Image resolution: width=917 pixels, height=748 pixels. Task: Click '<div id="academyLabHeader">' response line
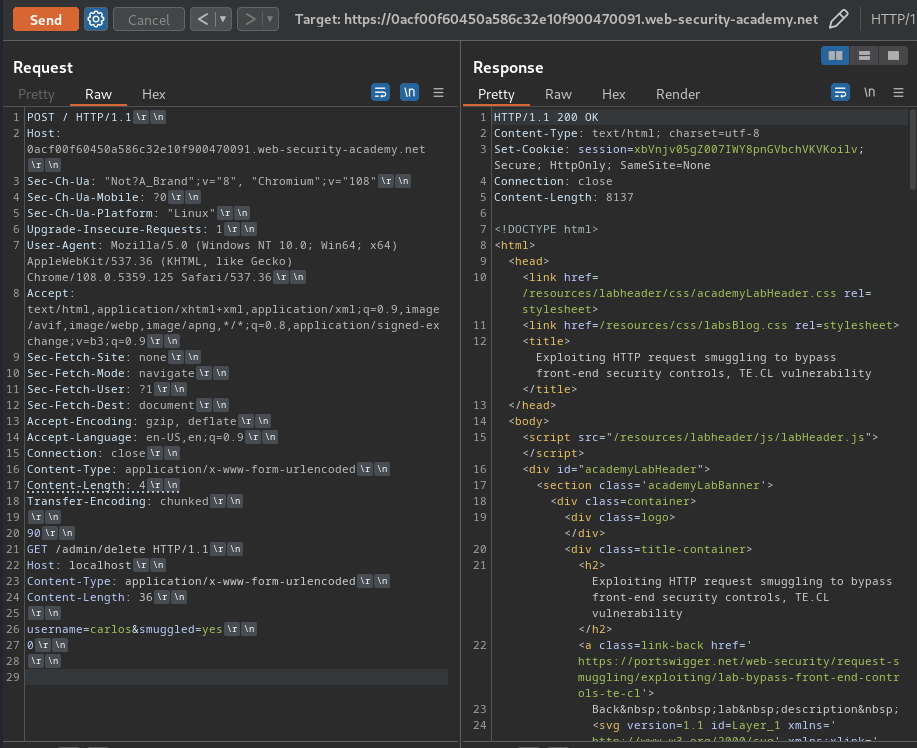pyautogui.click(x=616, y=469)
